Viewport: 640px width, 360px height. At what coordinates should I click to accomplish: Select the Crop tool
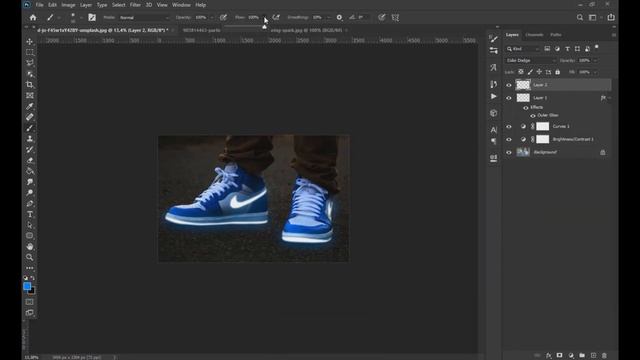pos(30,84)
